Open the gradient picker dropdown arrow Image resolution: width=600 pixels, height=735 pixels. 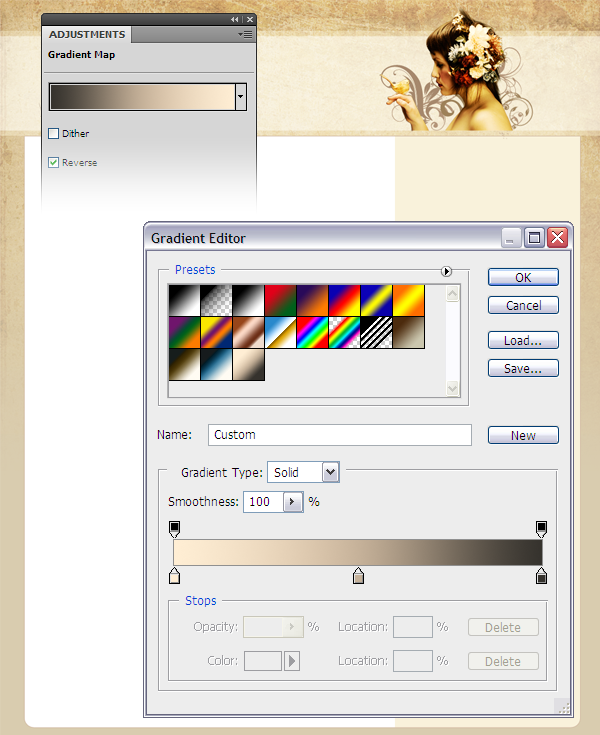click(x=241, y=97)
